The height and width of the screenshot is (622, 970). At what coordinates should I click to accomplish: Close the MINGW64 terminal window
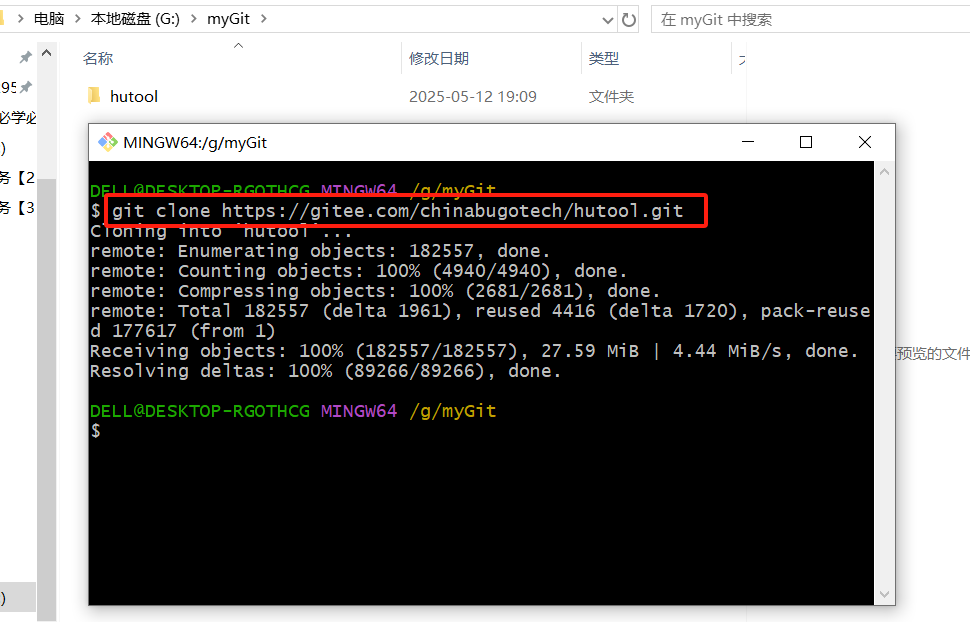[x=865, y=142]
